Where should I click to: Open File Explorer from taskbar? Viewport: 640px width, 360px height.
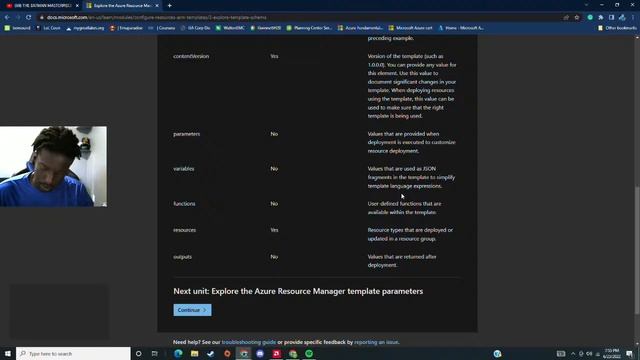click(195, 353)
